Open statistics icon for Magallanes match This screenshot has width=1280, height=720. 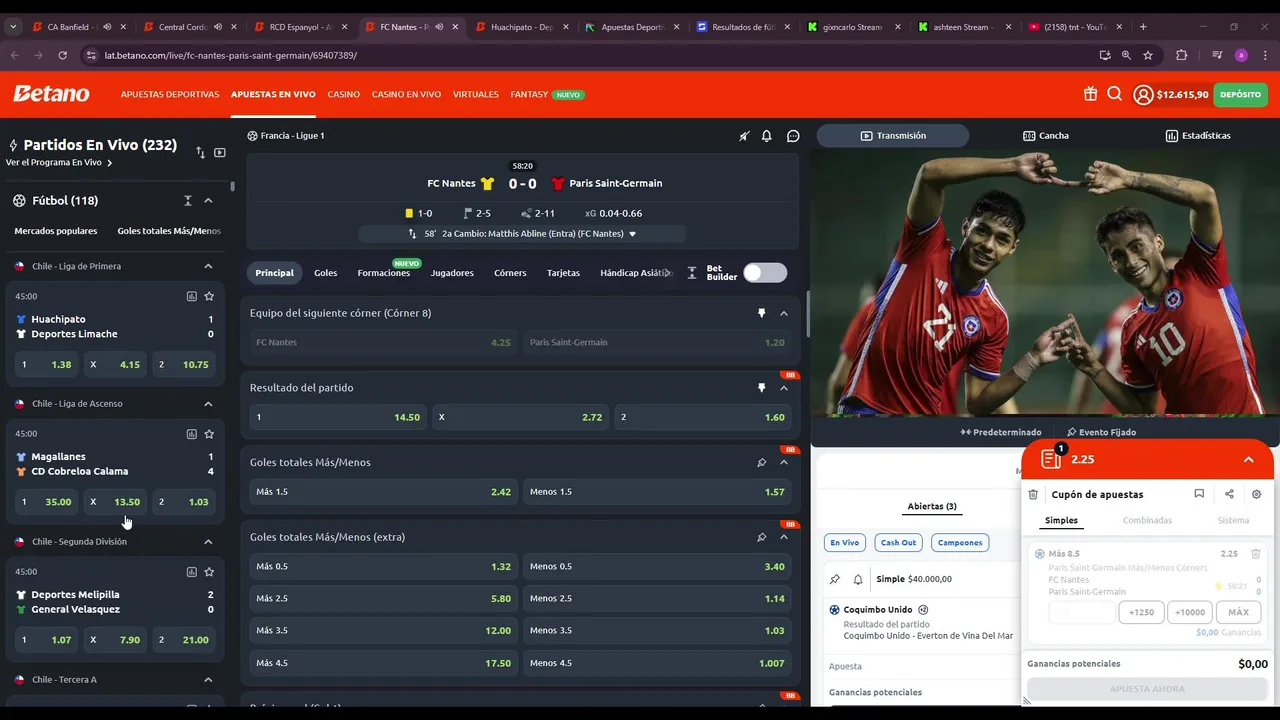[x=191, y=434]
